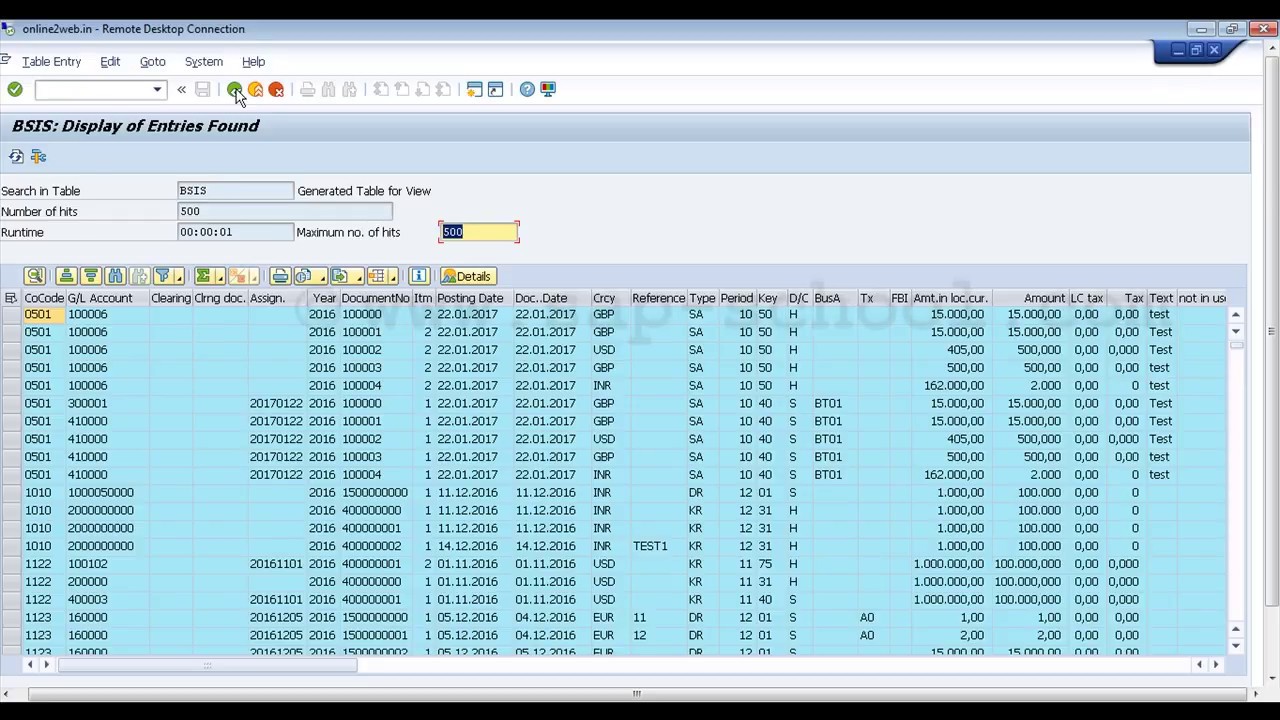Click the settings icon beside Refresh
This screenshot has height=720, width=1280.
point(38,157)
